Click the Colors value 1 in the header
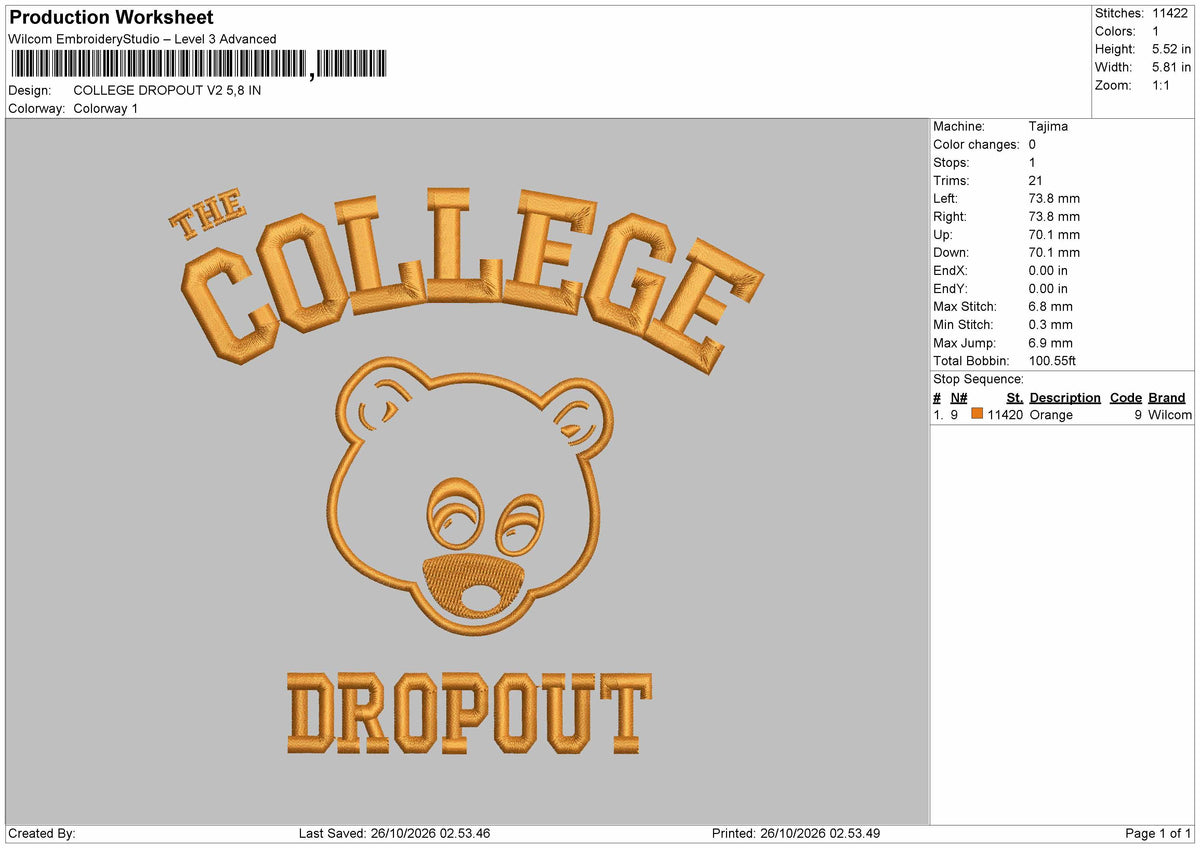Viewport: 1200px width, 848px height. click(x=1157, y=31)
